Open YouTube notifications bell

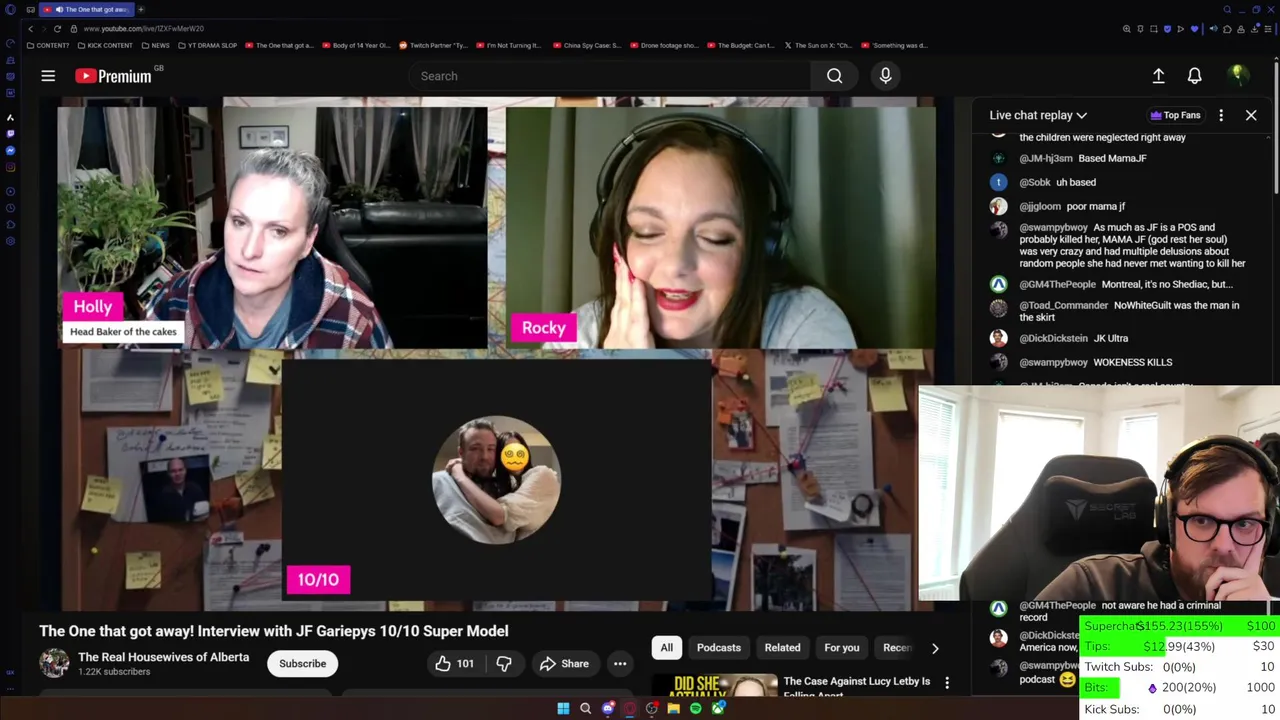(x=1194, y=76)
